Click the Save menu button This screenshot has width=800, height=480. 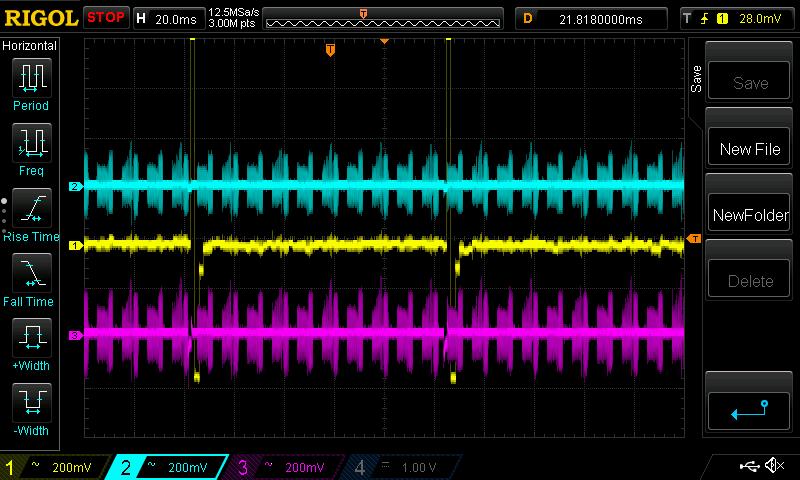coord(749,81)
